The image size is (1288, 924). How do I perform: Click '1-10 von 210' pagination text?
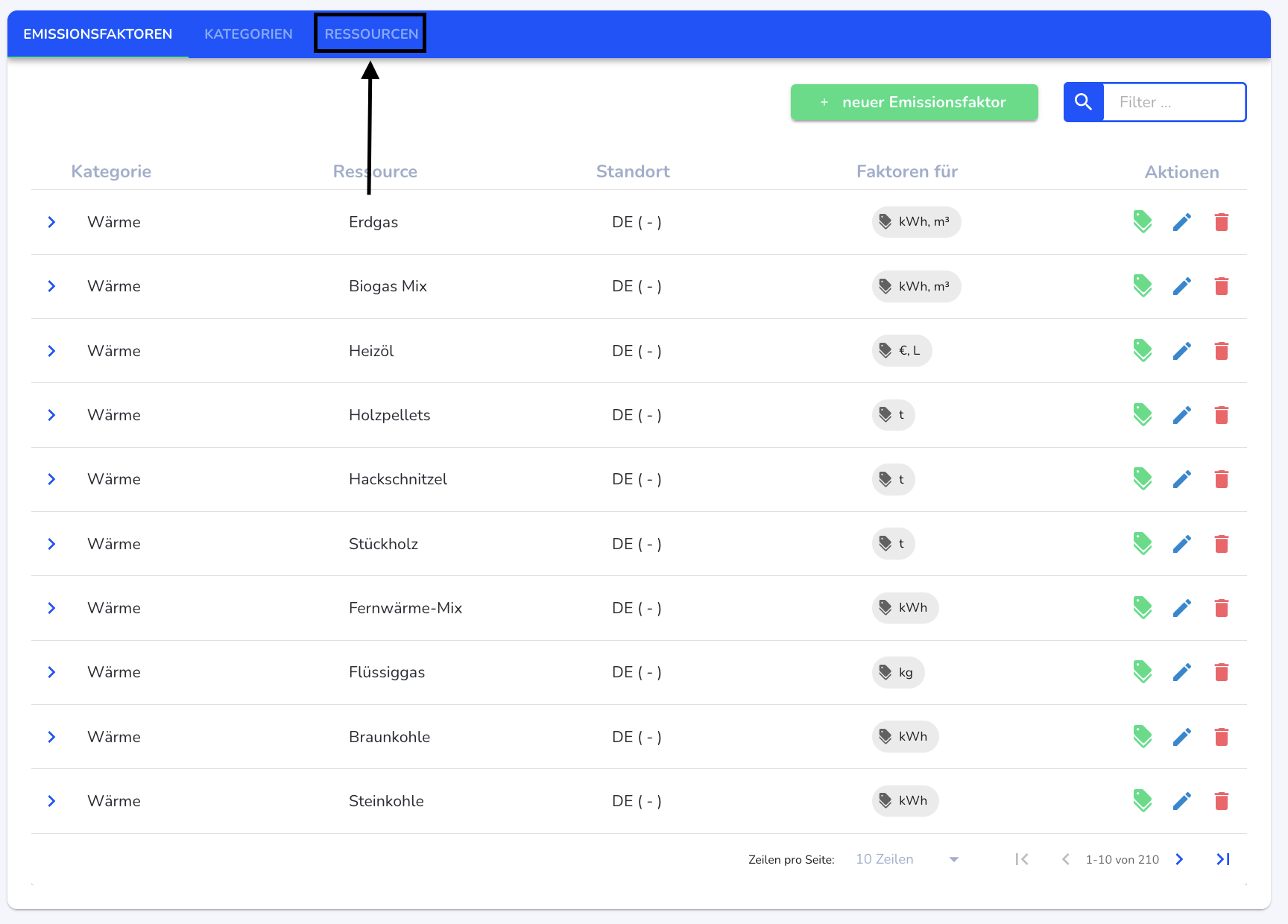1123,859
